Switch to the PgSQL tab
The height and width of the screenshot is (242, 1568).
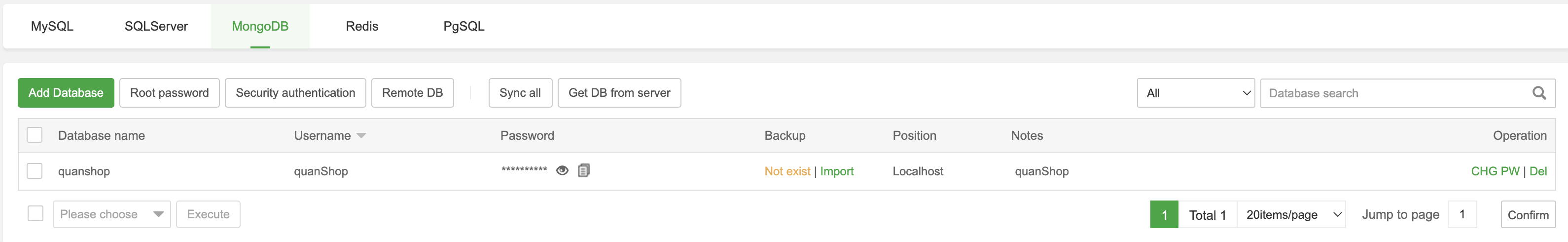pos(464,26)
